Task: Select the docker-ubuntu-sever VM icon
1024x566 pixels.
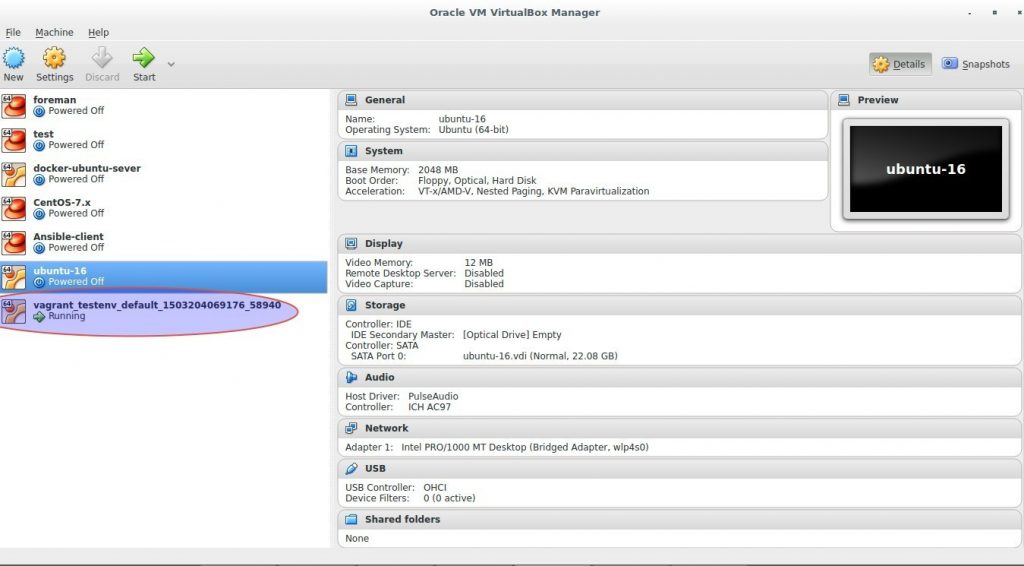Action: click(14, 174)
